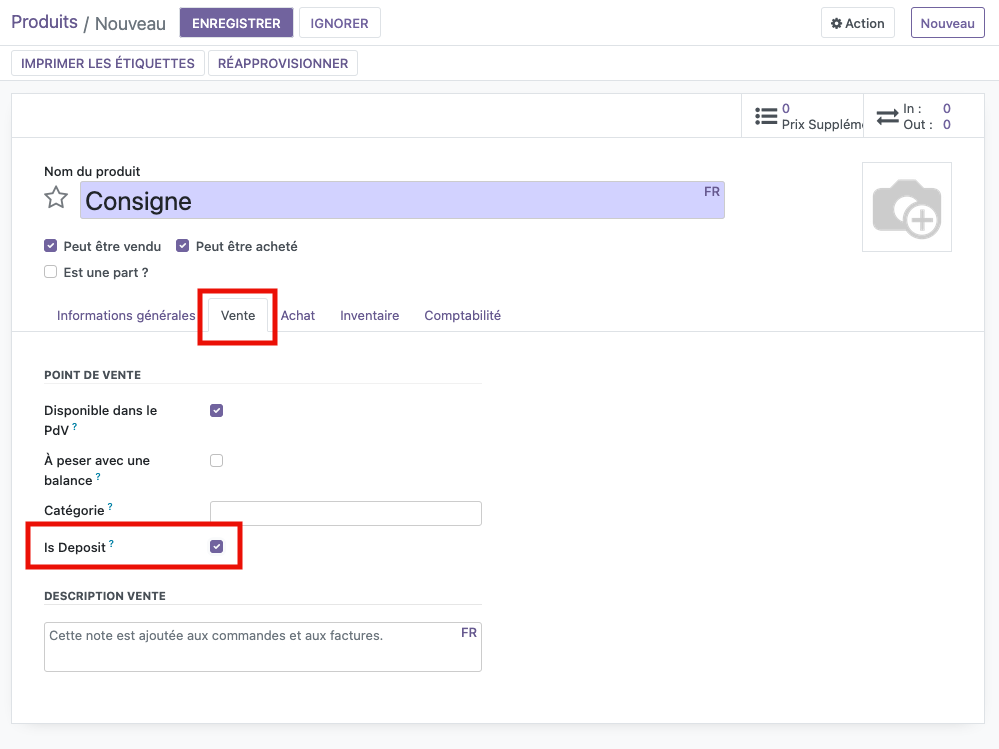The image size is (999, 749).
Task: Upload product image via camera placeholder
Action: point(906,207)
